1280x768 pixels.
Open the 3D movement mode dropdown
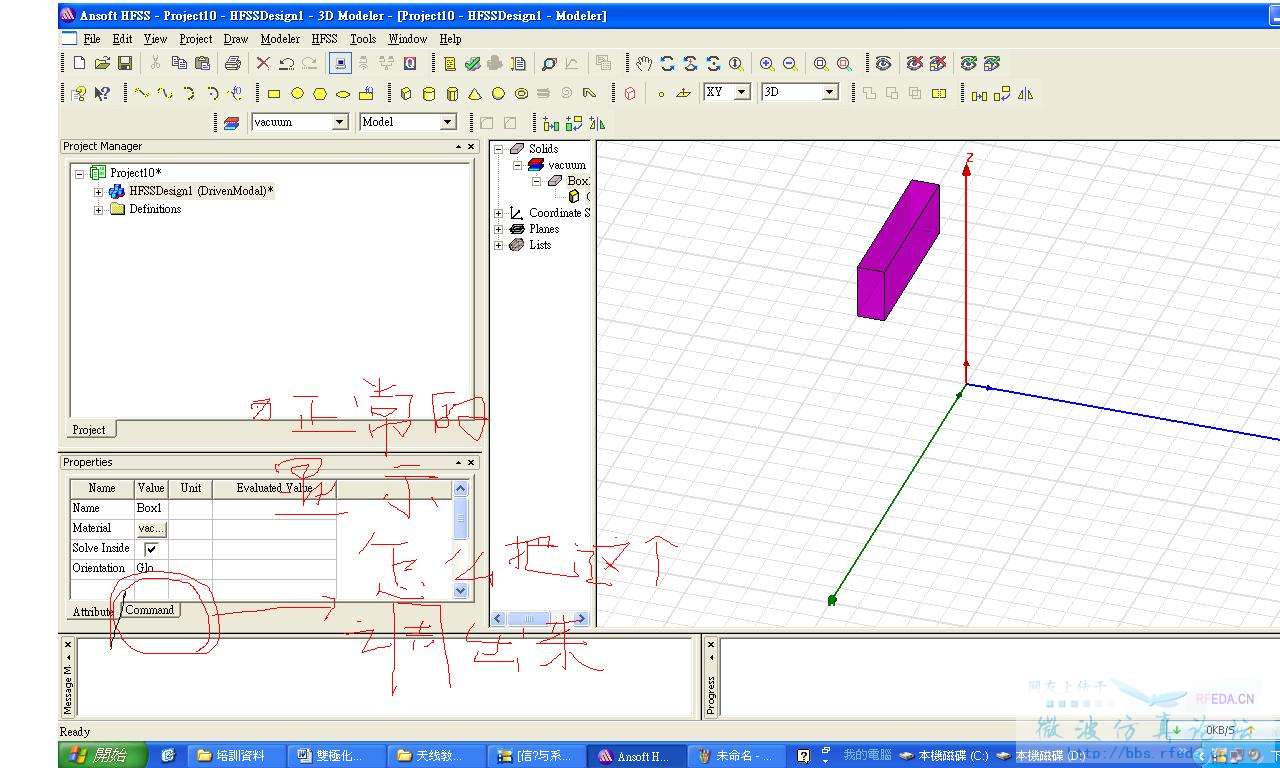(x=830, y=92)
